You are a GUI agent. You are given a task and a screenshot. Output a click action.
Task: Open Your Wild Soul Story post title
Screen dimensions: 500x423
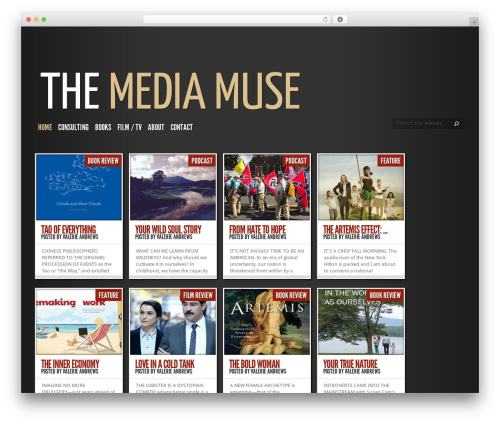168,229
